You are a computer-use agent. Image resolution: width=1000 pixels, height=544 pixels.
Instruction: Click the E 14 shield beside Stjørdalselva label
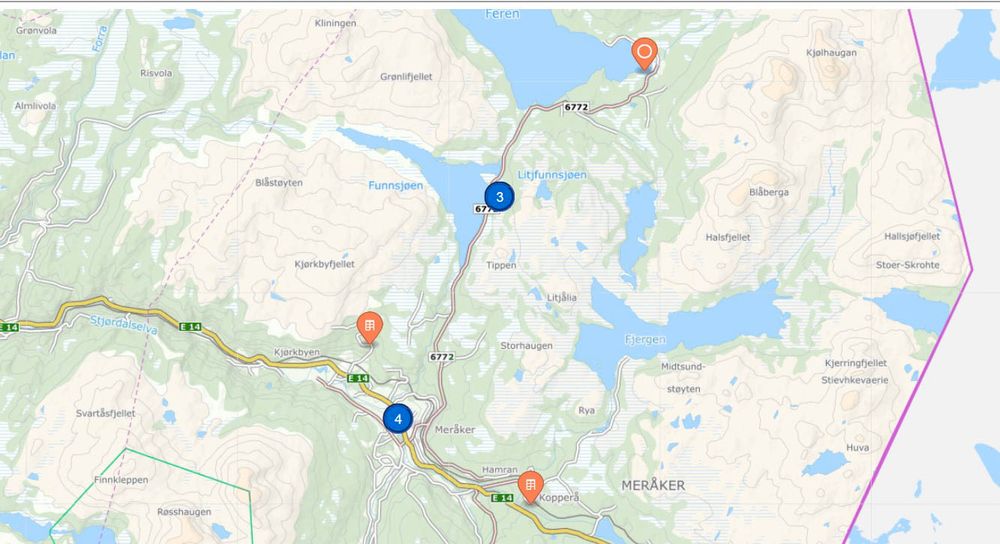point(190,327)
